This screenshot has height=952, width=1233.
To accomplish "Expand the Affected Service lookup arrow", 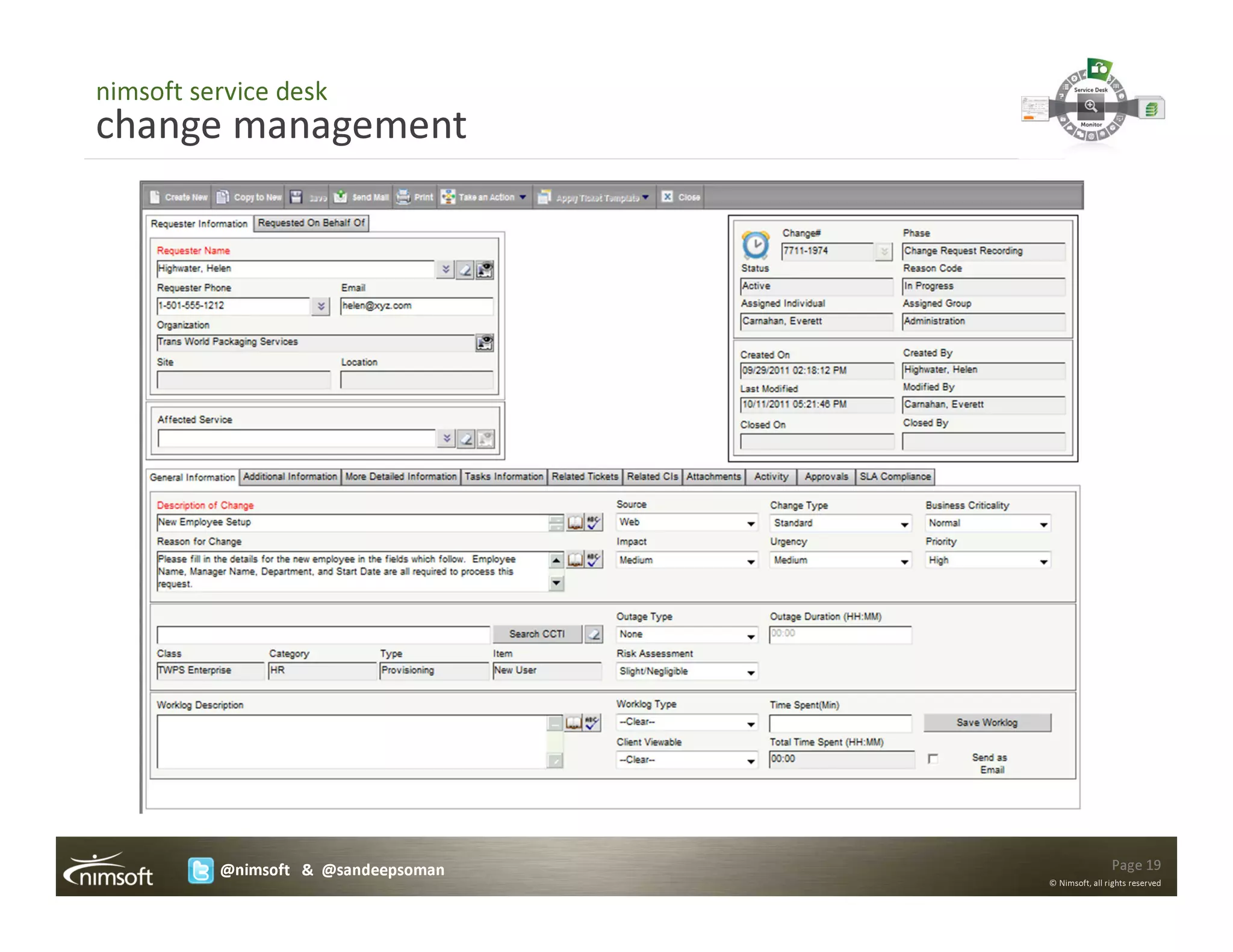I will (x=446, y=439).
